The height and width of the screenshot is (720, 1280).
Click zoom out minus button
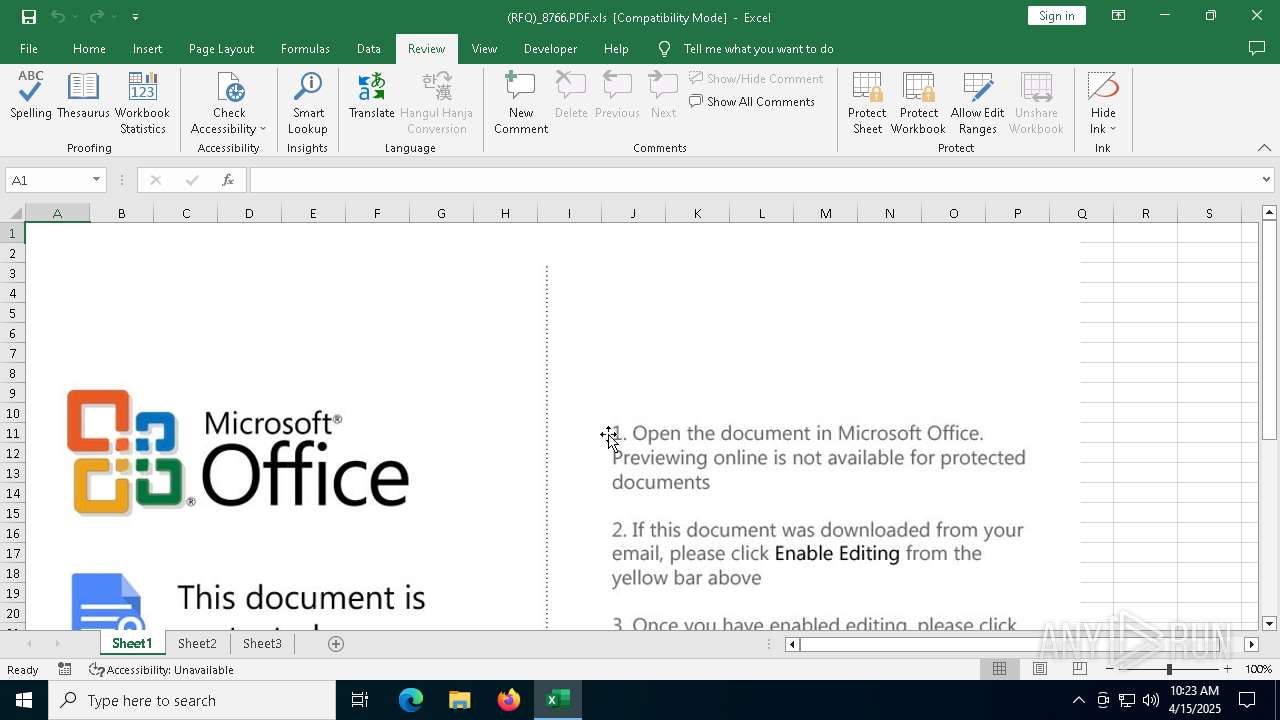pyautogui.click(x=1110, y=669)
